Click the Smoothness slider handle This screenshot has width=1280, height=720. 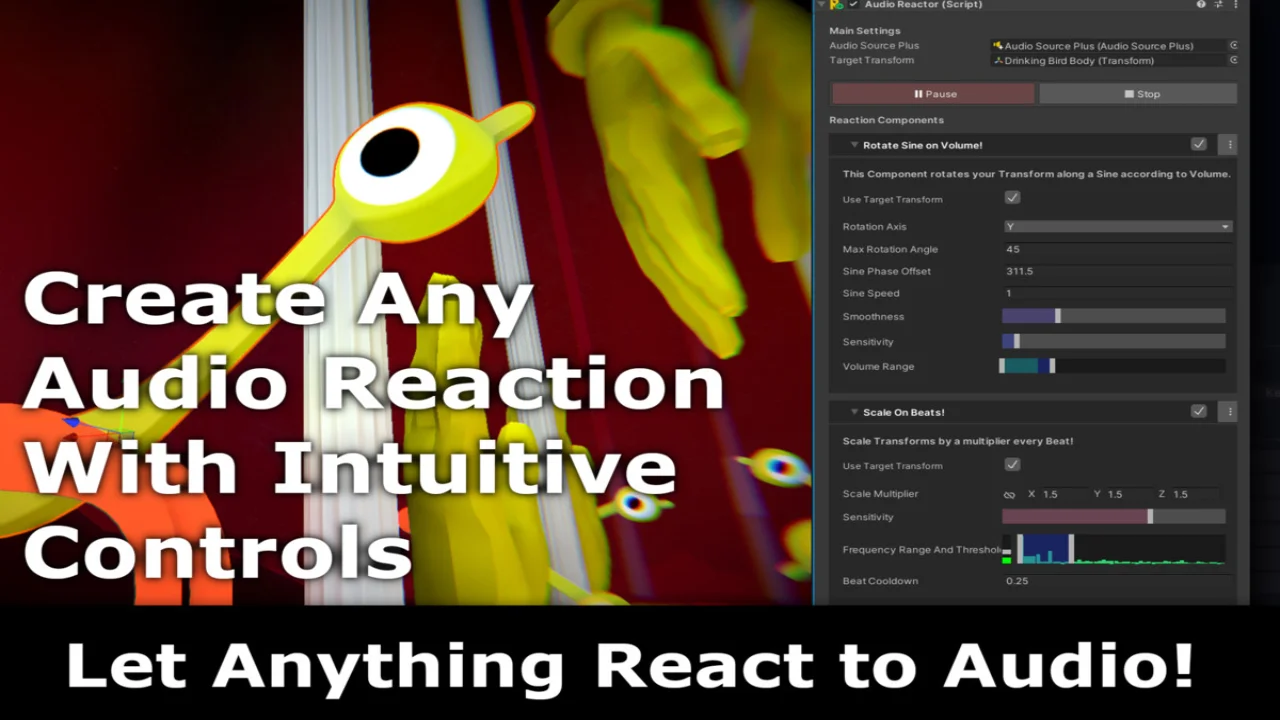1057,317
